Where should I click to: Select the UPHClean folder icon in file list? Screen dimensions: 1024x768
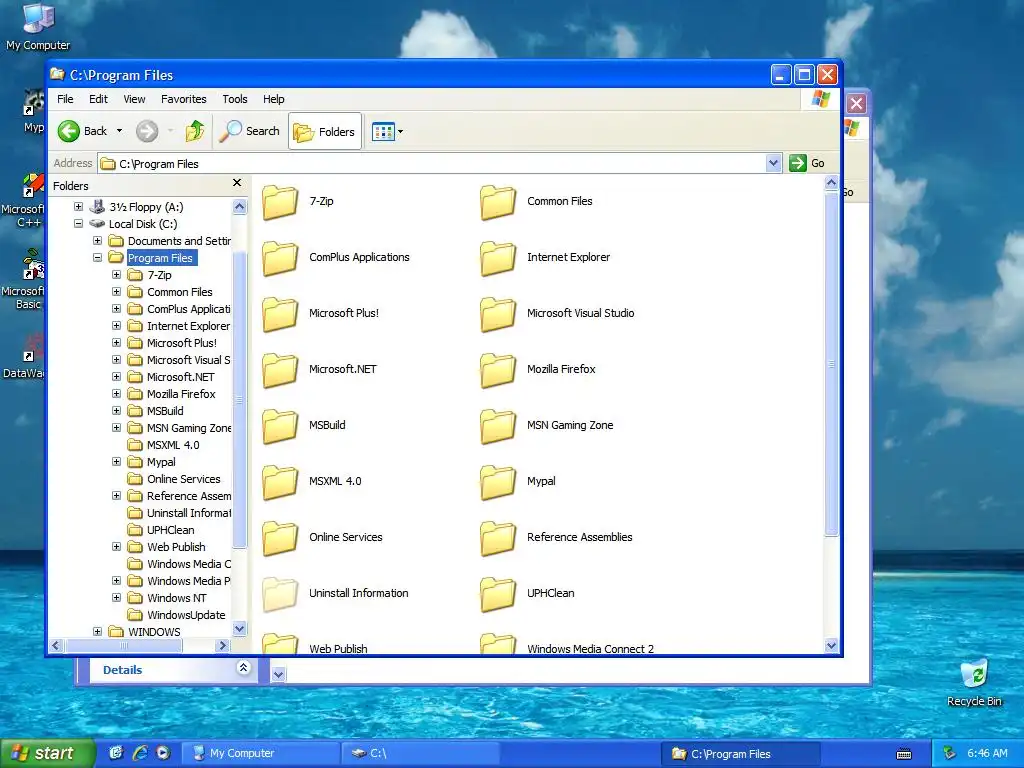click(x=498, y=594)
